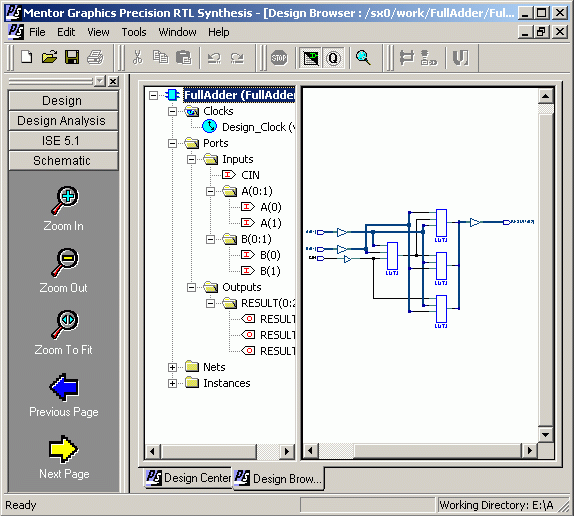Collapse the FullAdder root node
This screenshot has height=516, width=574.
(x=154, y=96)
